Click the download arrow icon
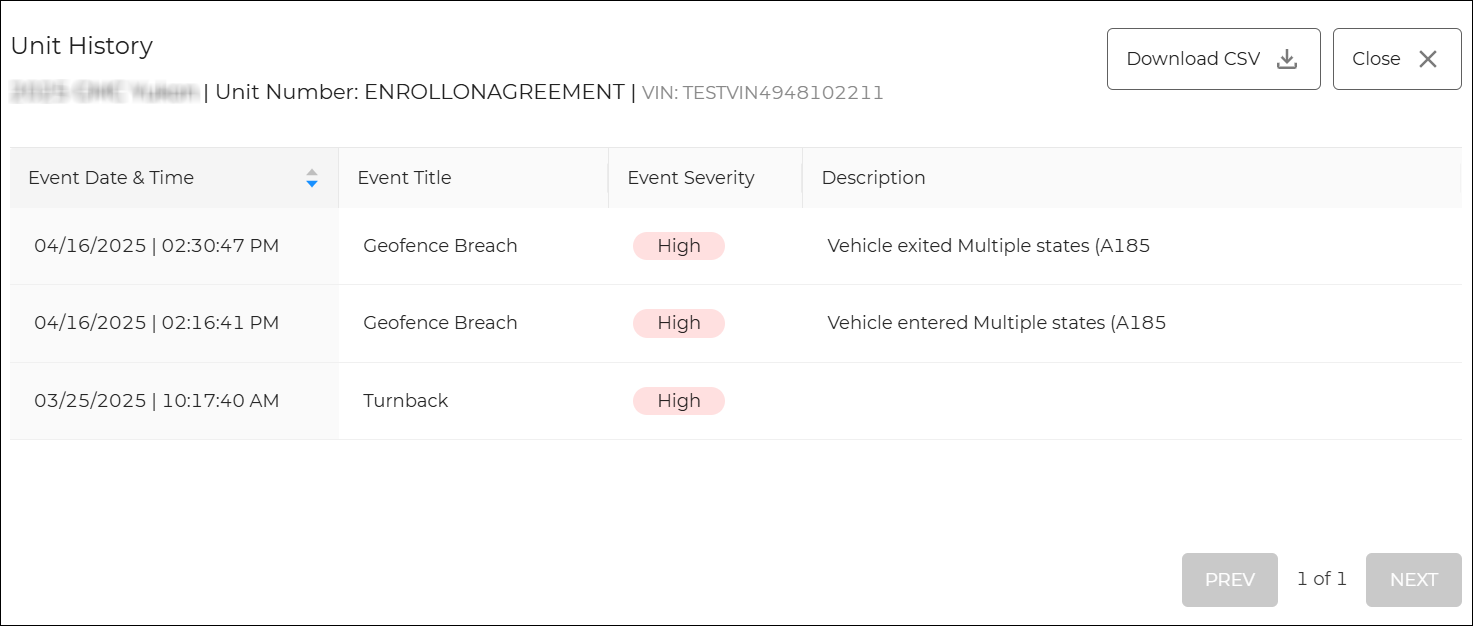This screenshot has height=626, width=1473. click(x=1287, y=59)
